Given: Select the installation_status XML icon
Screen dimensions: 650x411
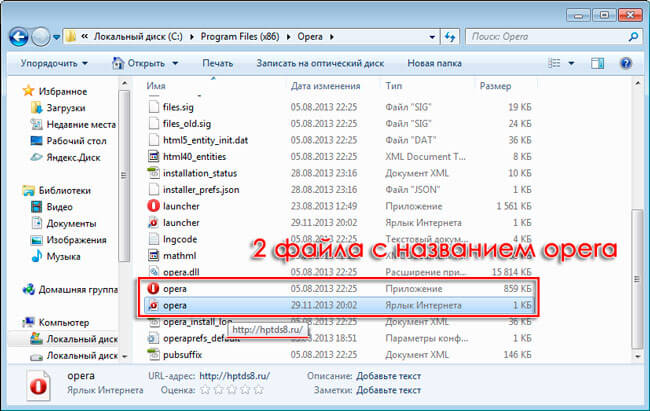Looking at the screenshot, I should pyautogui.click(x=154, y=173).
